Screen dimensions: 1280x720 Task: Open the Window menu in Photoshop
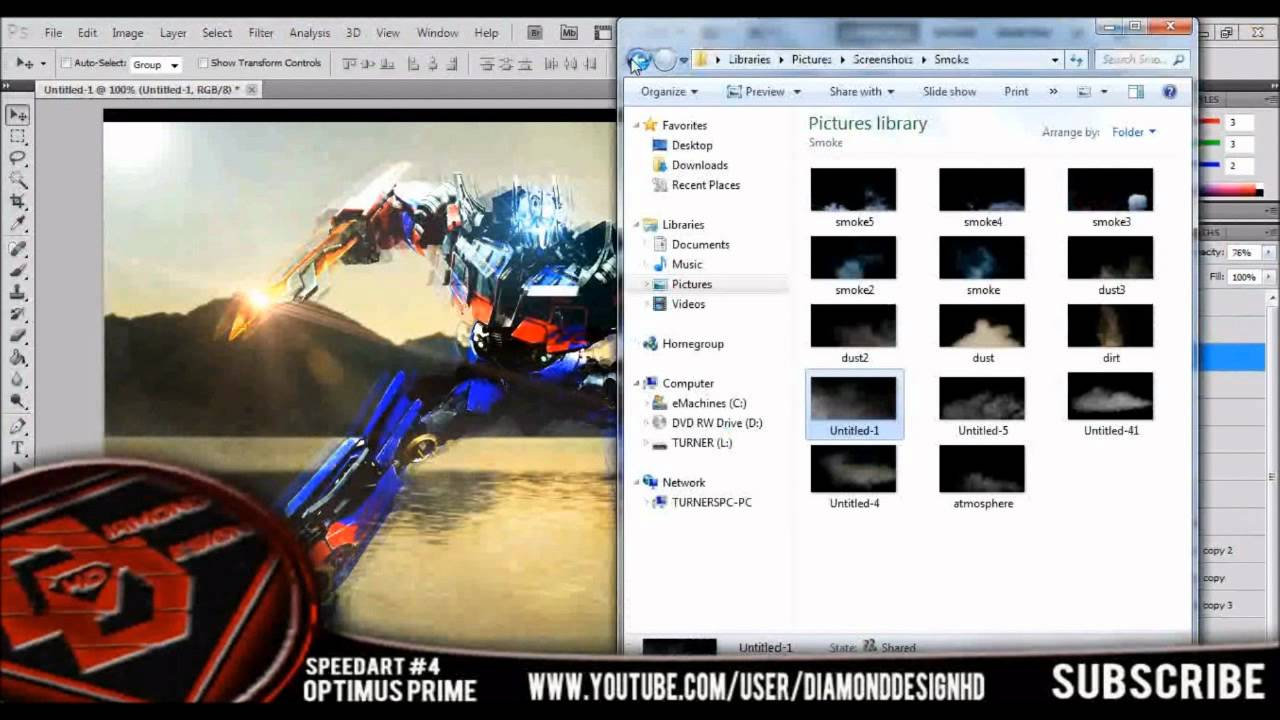tap(437, 33)
